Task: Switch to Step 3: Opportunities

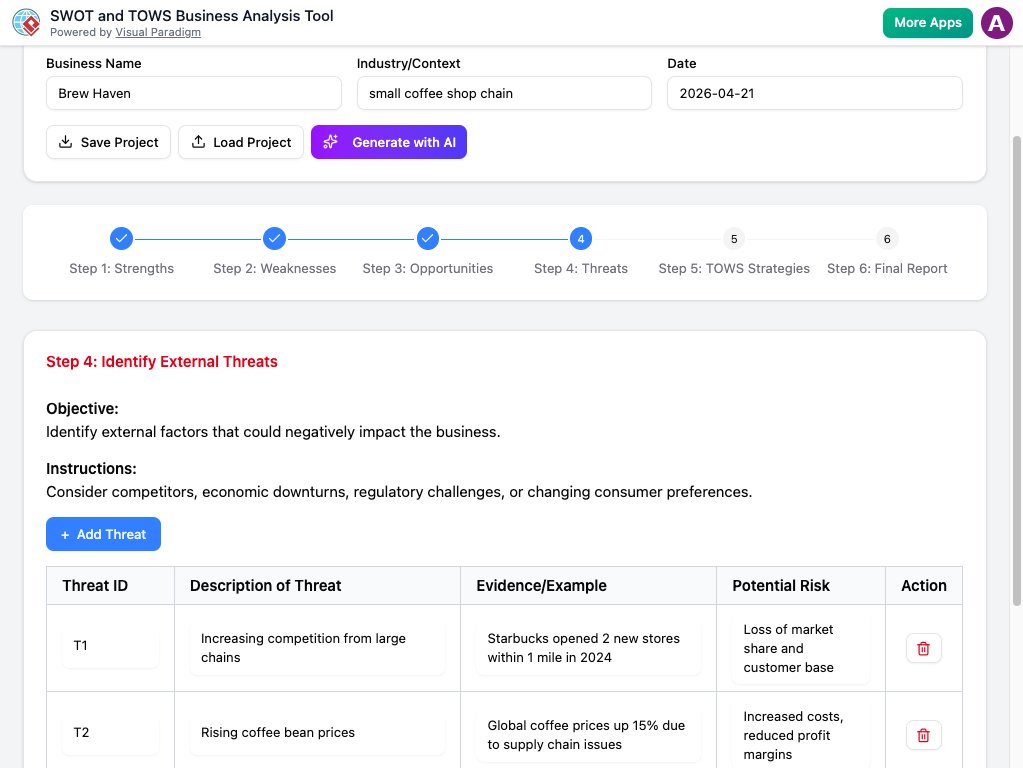Action: tap(427, 238)
